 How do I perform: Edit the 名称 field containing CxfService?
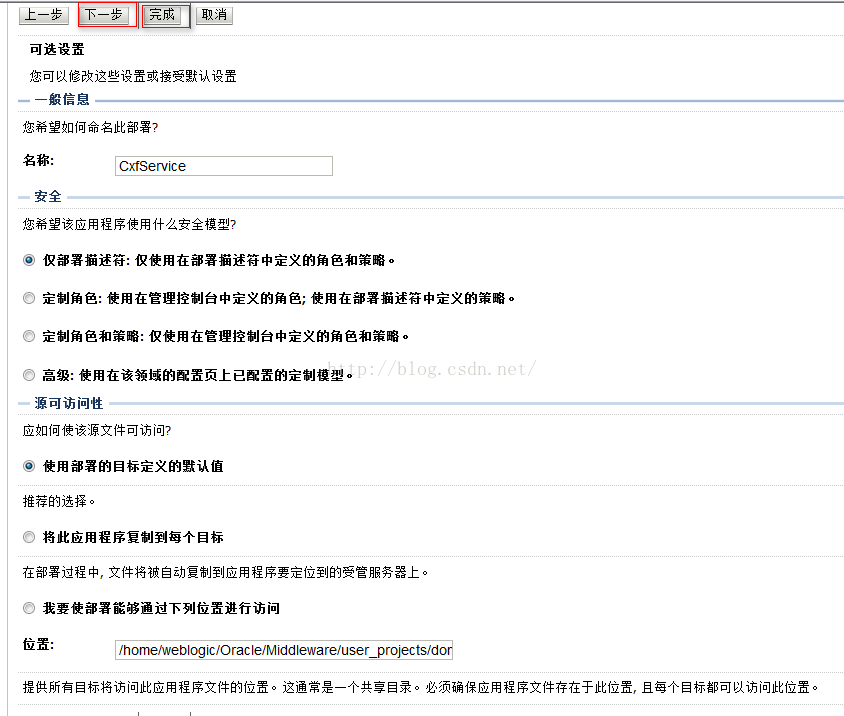coord(224,166)
